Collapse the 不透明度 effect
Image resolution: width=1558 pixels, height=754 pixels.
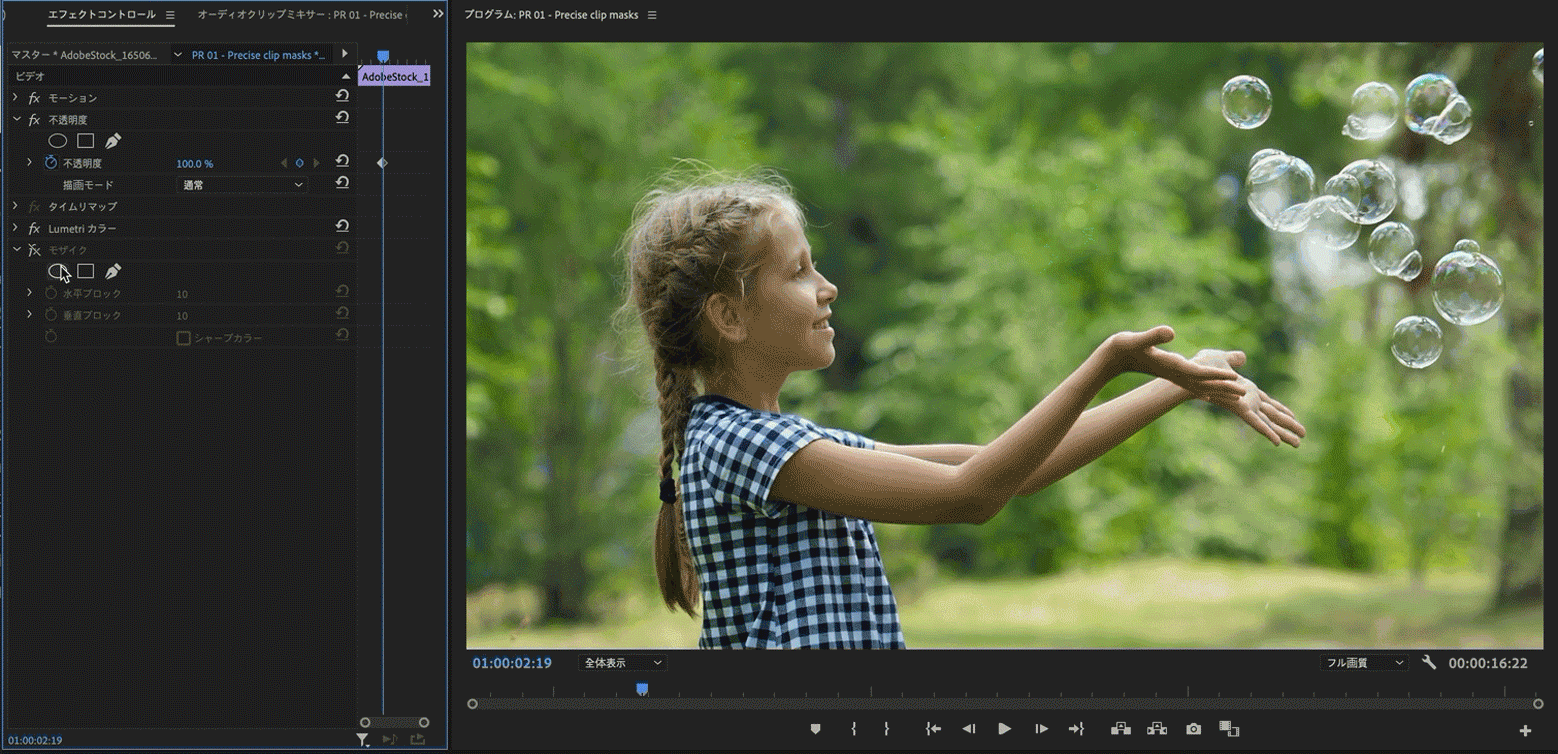(16, 119)
